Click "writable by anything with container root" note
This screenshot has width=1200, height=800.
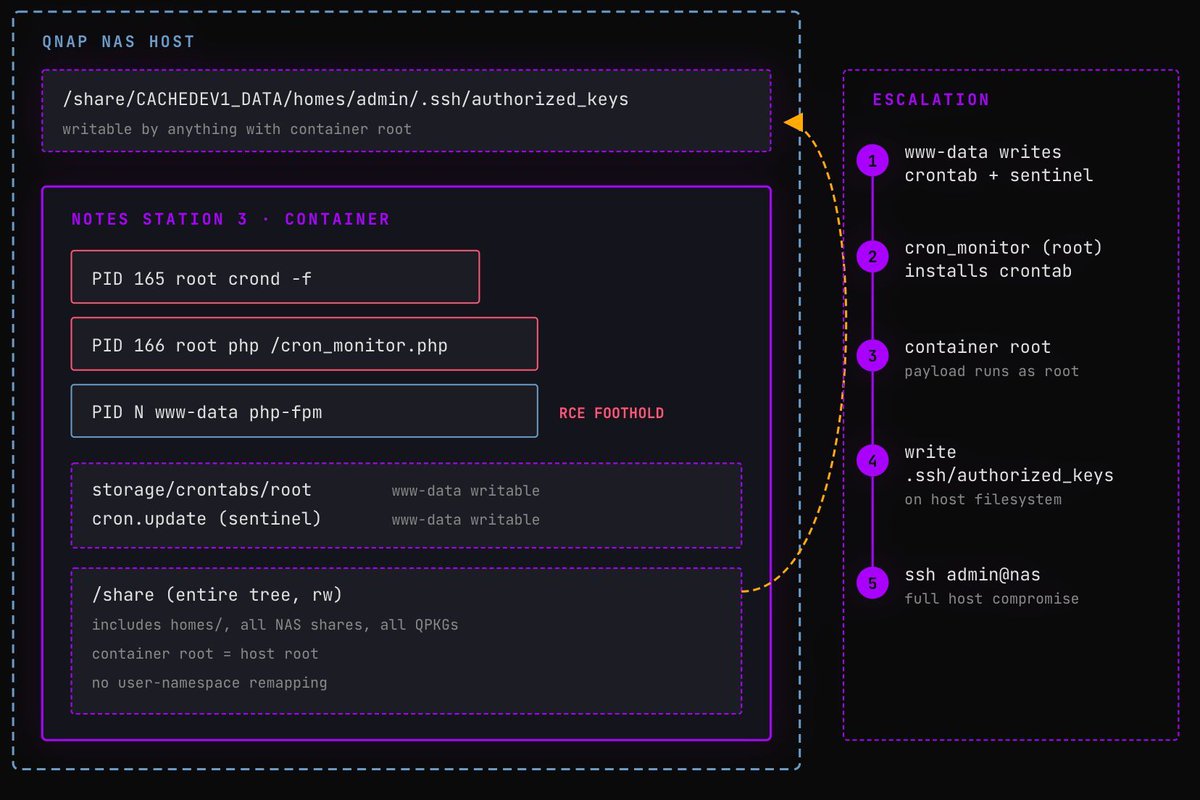[x=237, y=129]
